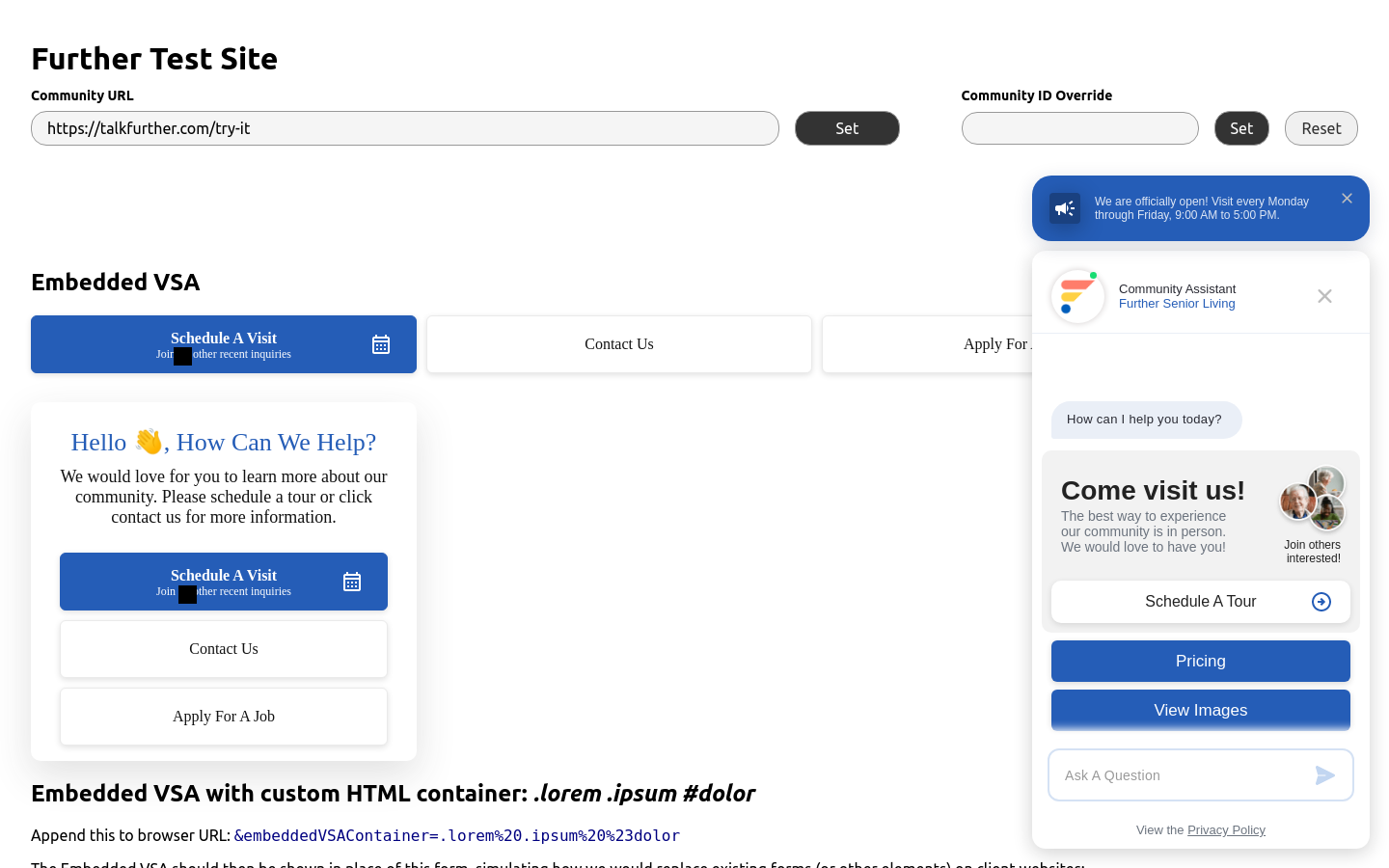Open the Privacy Policy link
The image size is (1389, 868).
point(1226,830)
